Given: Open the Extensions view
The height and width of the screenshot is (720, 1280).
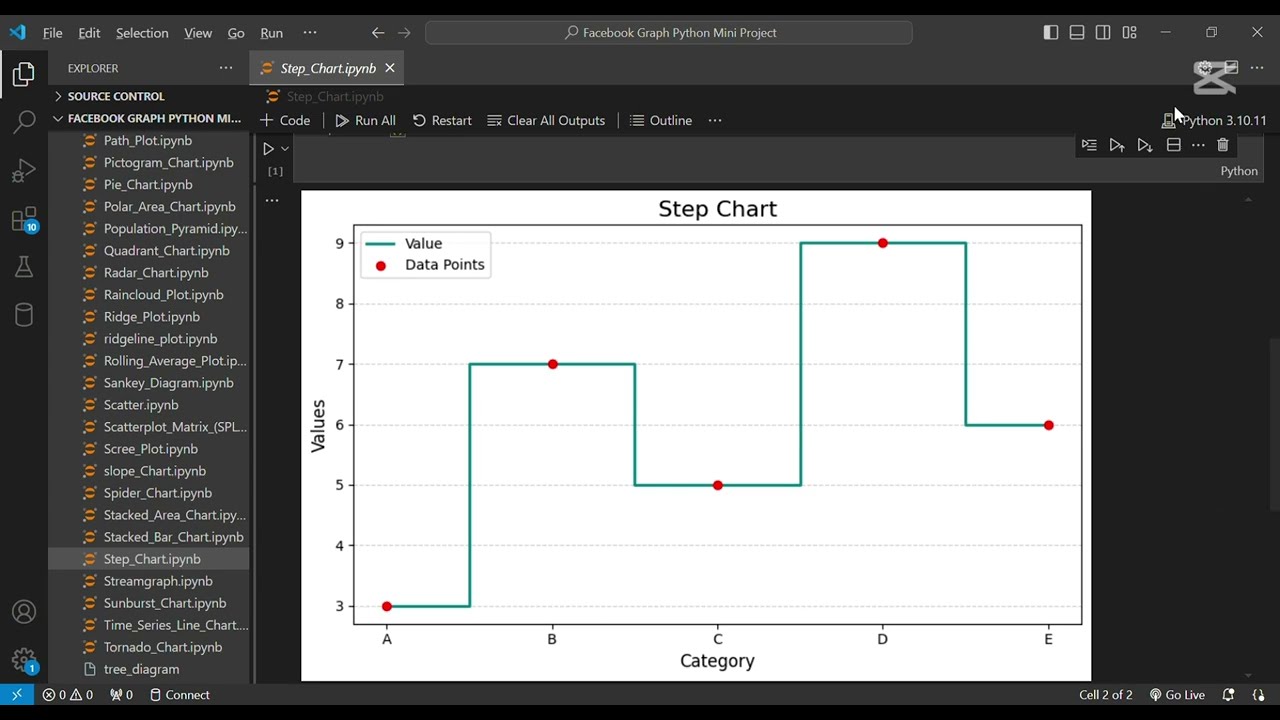Looking at the screenshot, I should (24, 220).
